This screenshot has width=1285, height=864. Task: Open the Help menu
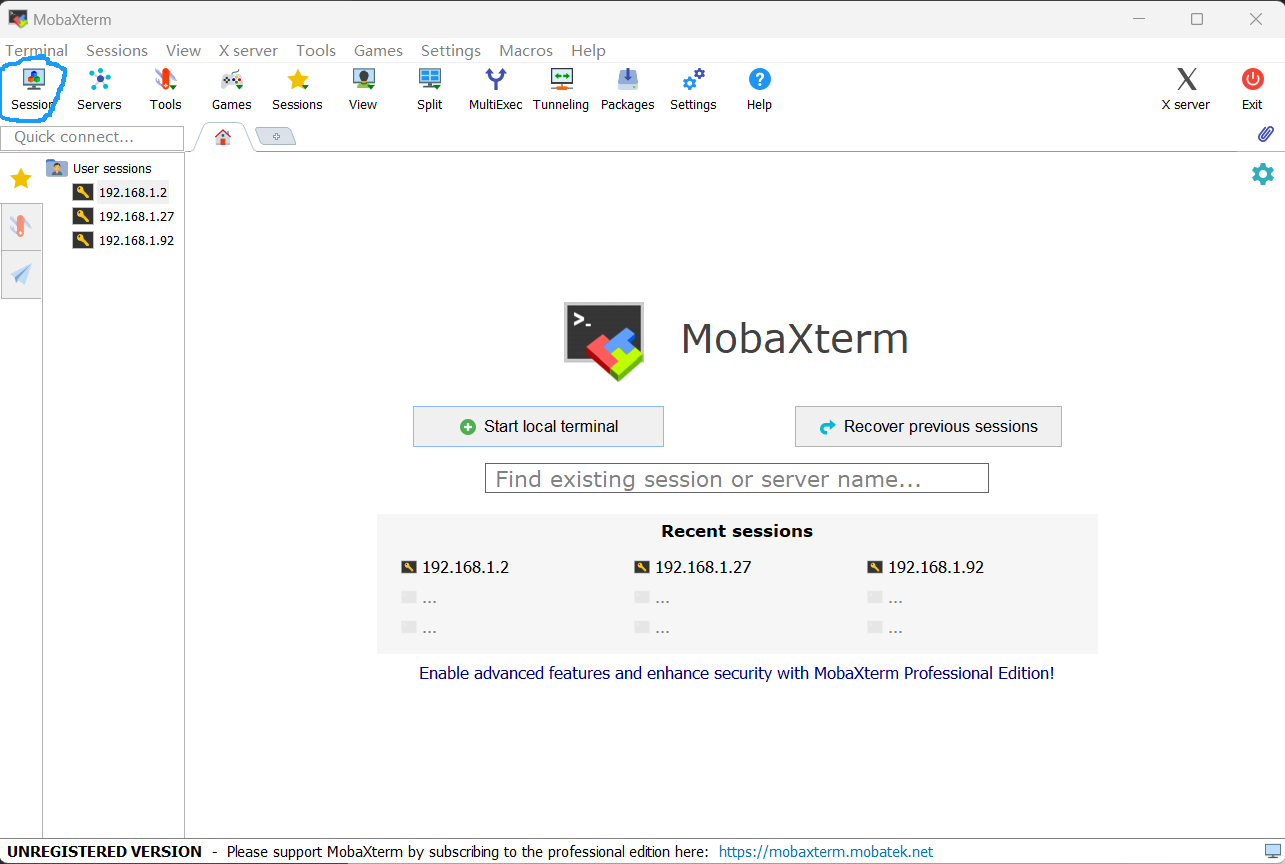[588, 50]
